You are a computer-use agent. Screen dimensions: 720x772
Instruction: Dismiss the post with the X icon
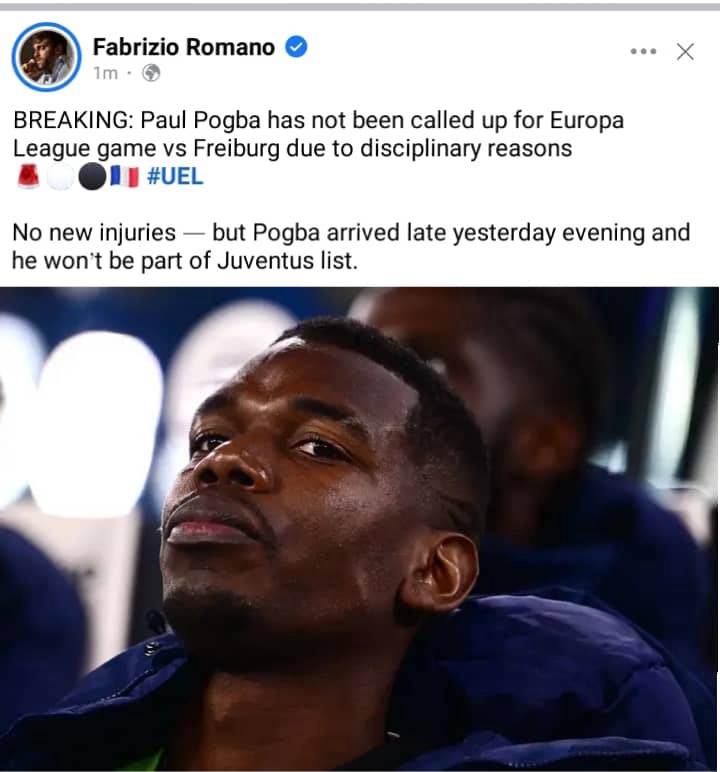tap(685, 51)
